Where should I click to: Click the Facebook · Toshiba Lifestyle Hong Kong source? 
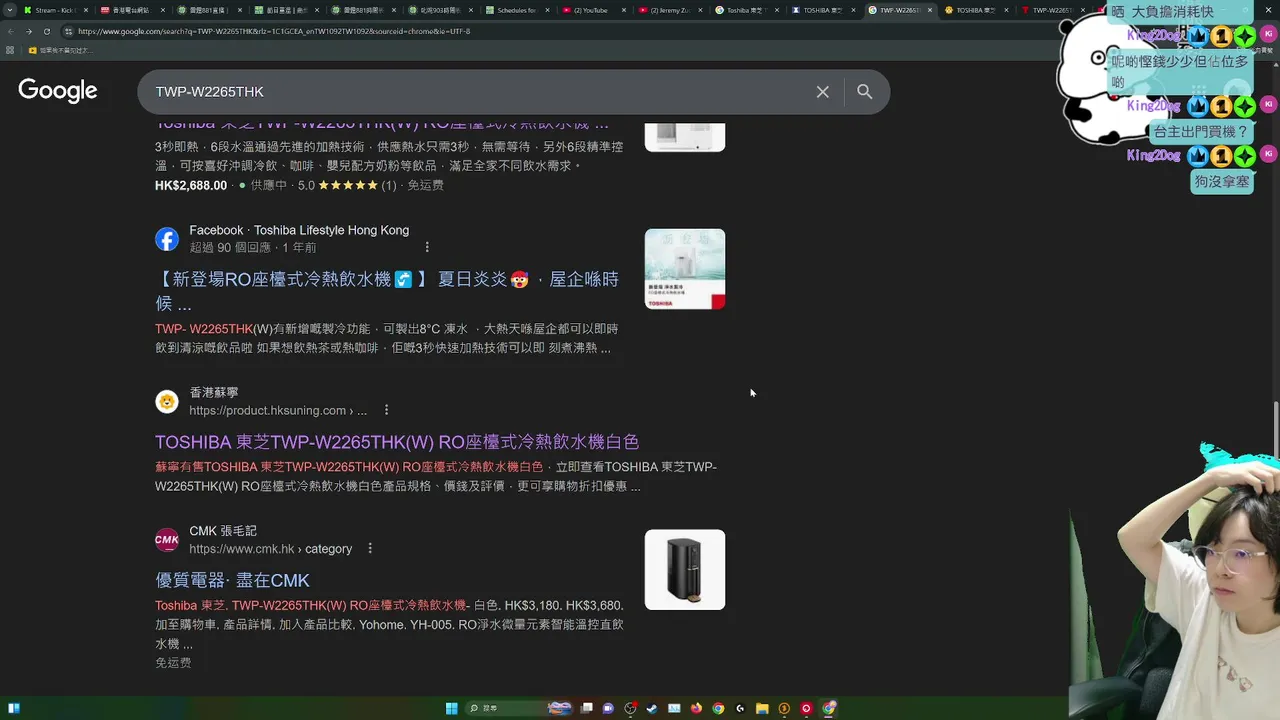(299, 231)
